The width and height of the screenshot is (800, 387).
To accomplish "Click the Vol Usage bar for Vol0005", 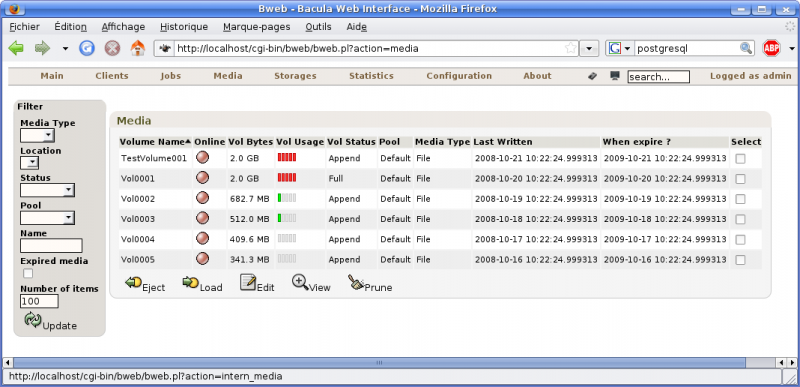I will (x=287, y=259).
